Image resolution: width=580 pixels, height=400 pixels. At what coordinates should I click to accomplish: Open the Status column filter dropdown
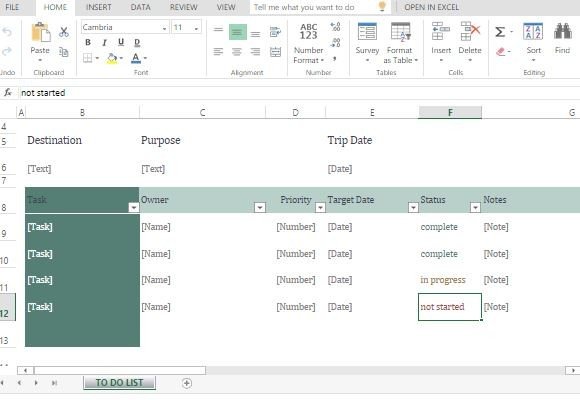(x=475, y=208)
